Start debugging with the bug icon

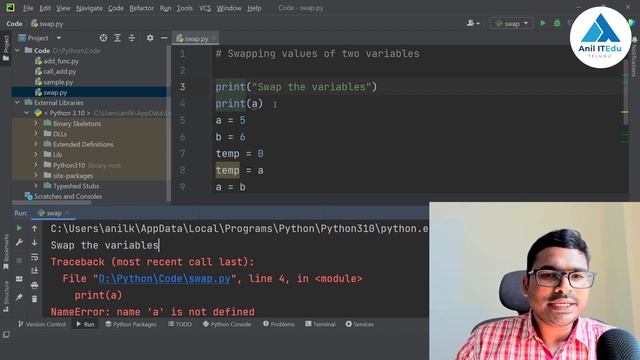click(x=557, y=23)
